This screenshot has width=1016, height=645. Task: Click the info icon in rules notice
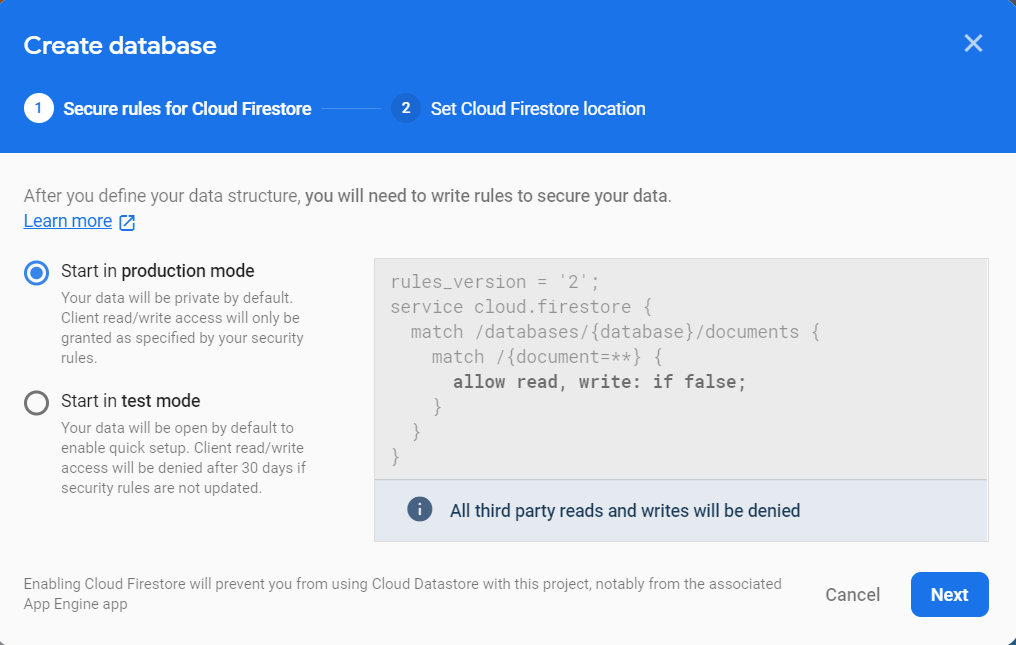click(419, 510)
